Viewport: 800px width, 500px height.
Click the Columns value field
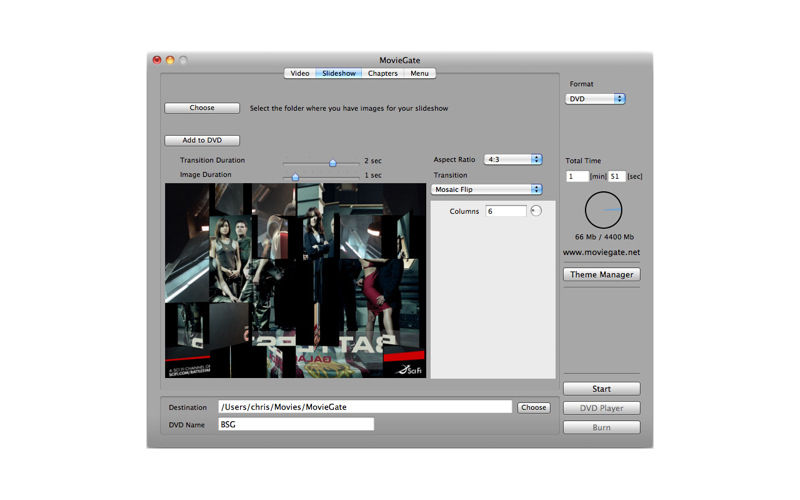[x=506, y=211]
